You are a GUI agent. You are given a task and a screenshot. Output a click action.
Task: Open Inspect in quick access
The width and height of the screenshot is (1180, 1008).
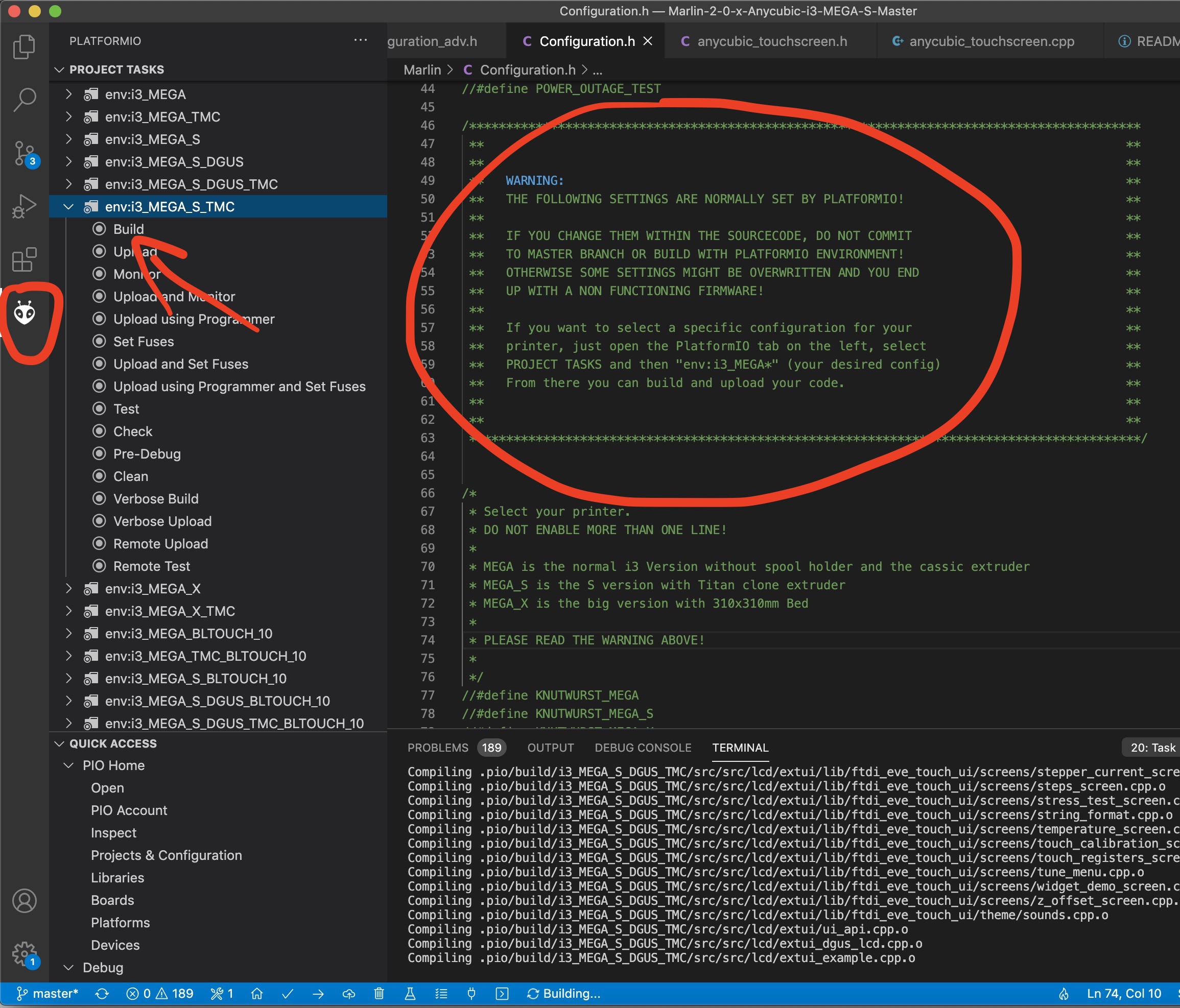(113, 833)
